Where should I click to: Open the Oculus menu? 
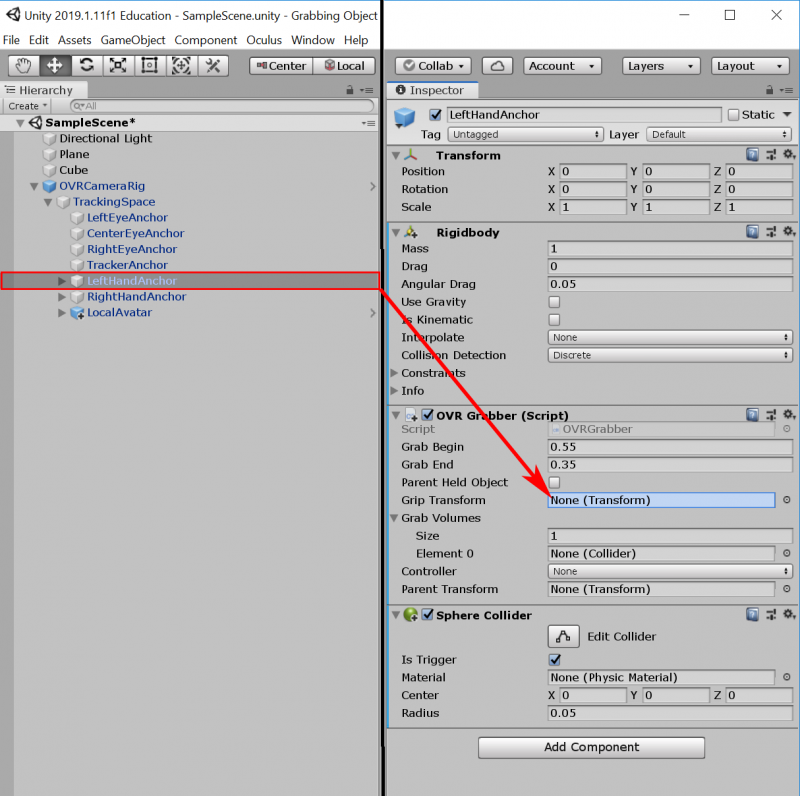coord(264,40)
